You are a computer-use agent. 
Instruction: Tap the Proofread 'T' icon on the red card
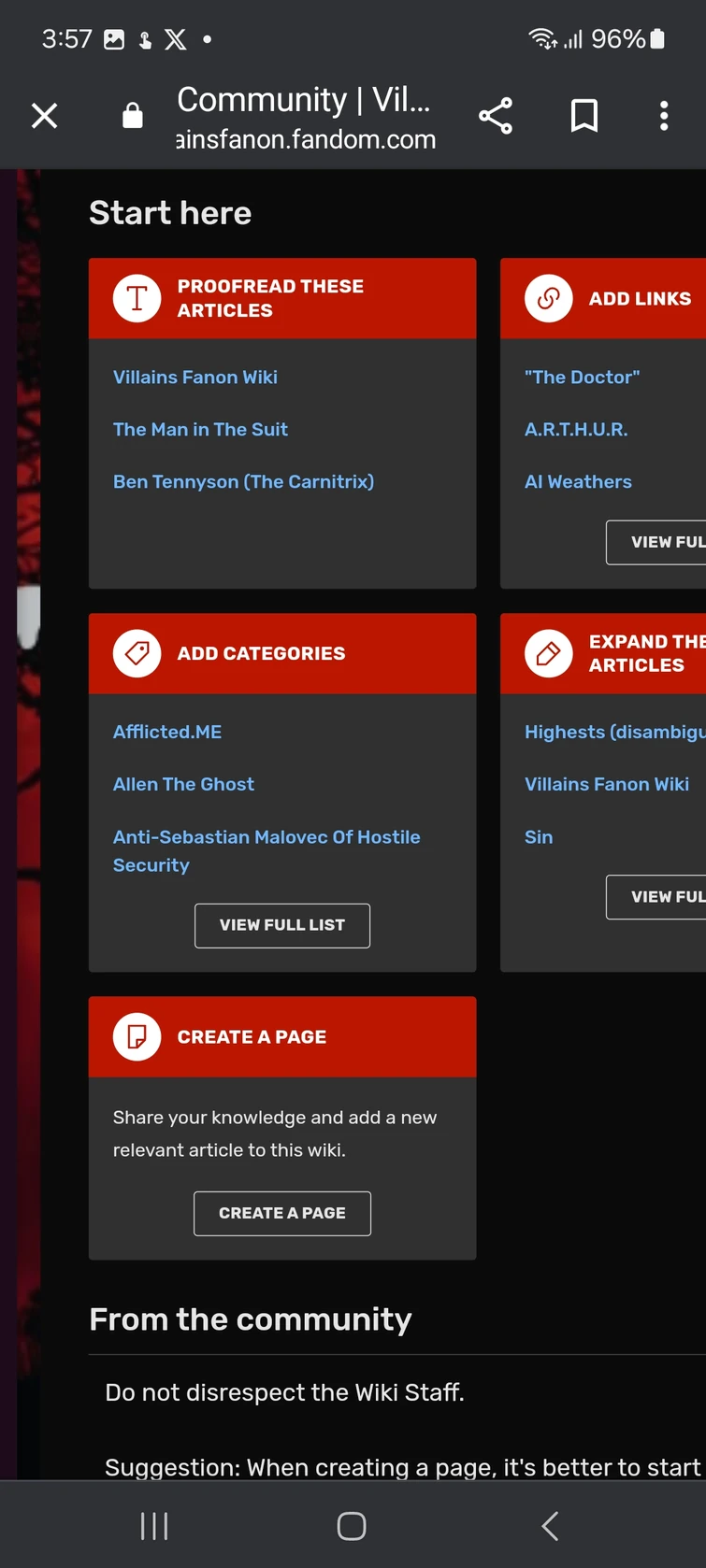[x=137, y=298]
